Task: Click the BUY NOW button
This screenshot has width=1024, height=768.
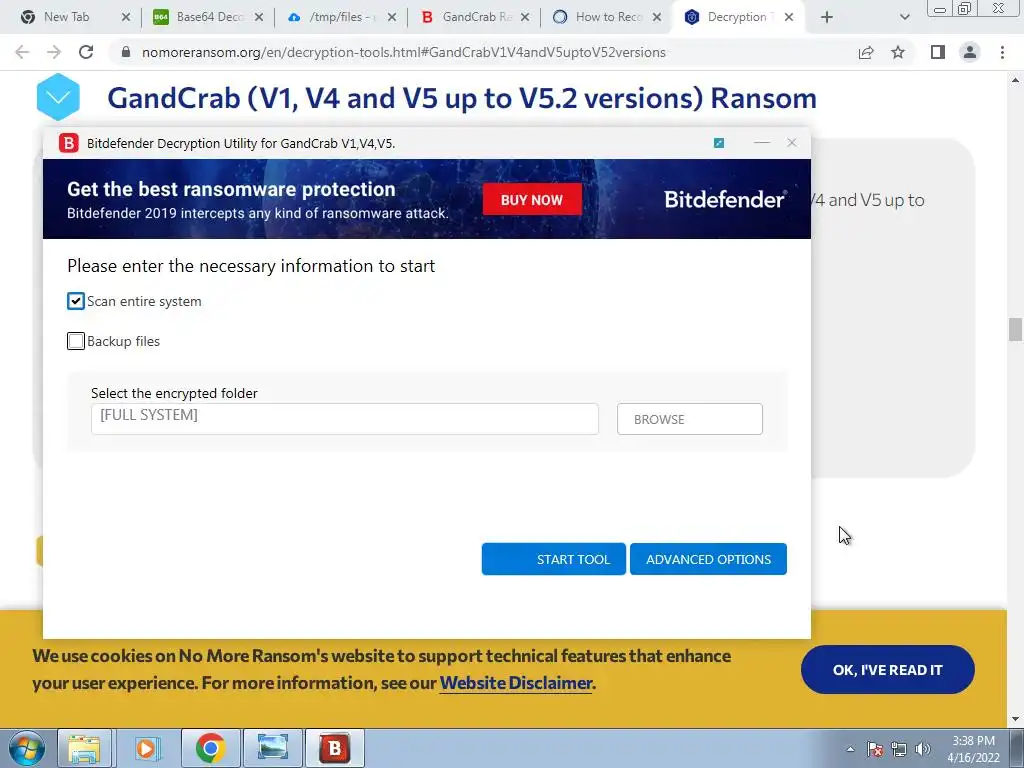Action: (532, 200)
